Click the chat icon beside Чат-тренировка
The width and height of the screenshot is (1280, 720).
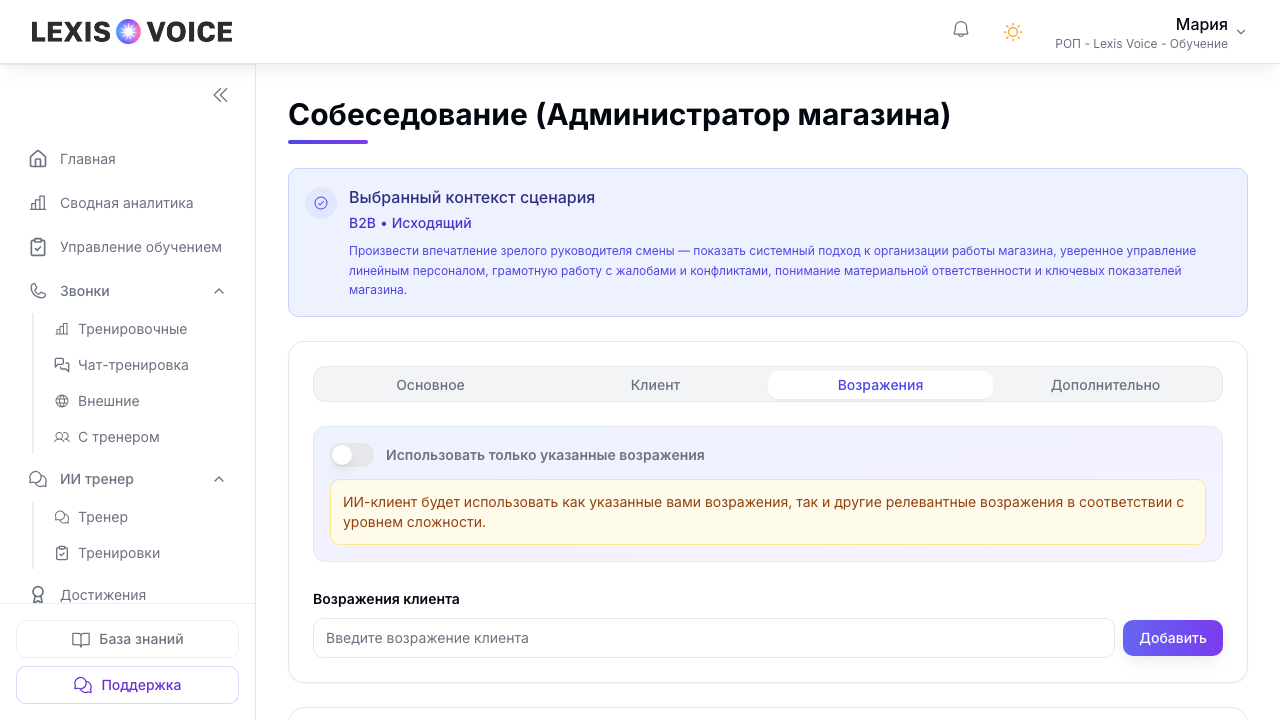pos(62,365)
